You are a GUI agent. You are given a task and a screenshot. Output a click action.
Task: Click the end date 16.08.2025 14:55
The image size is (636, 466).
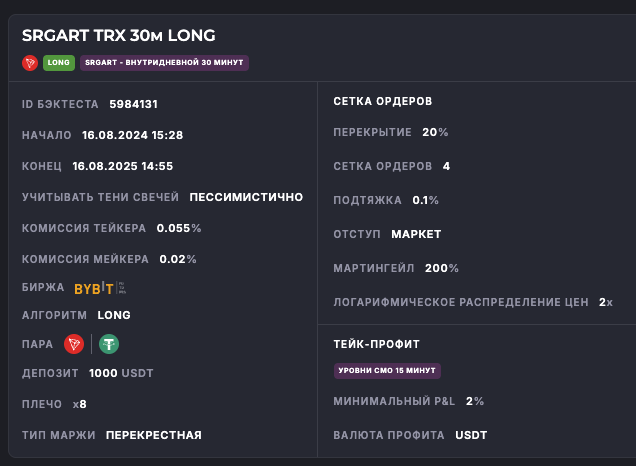123,166
